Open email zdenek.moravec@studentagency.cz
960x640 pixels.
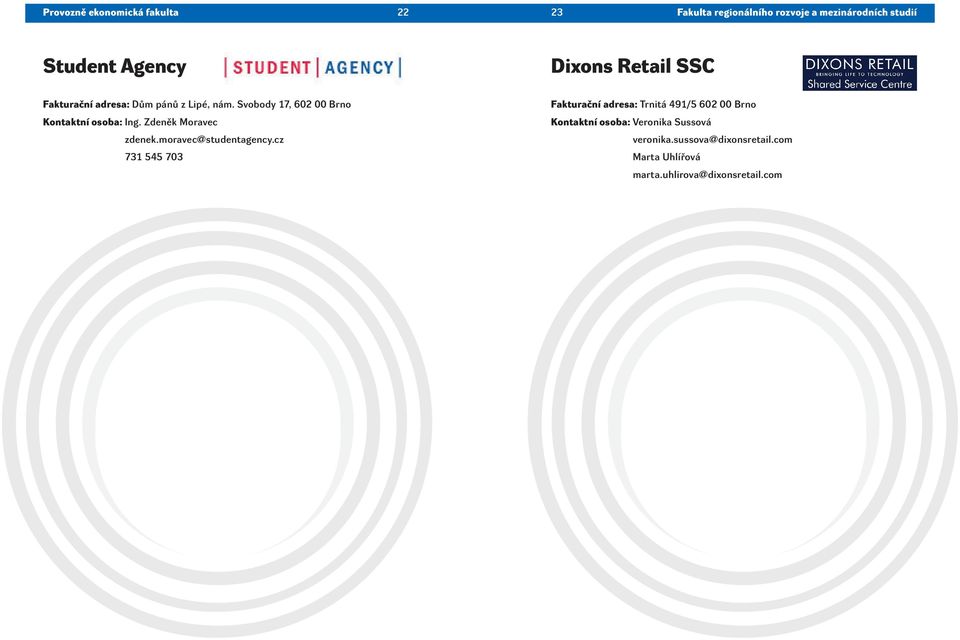coord(204,140)
